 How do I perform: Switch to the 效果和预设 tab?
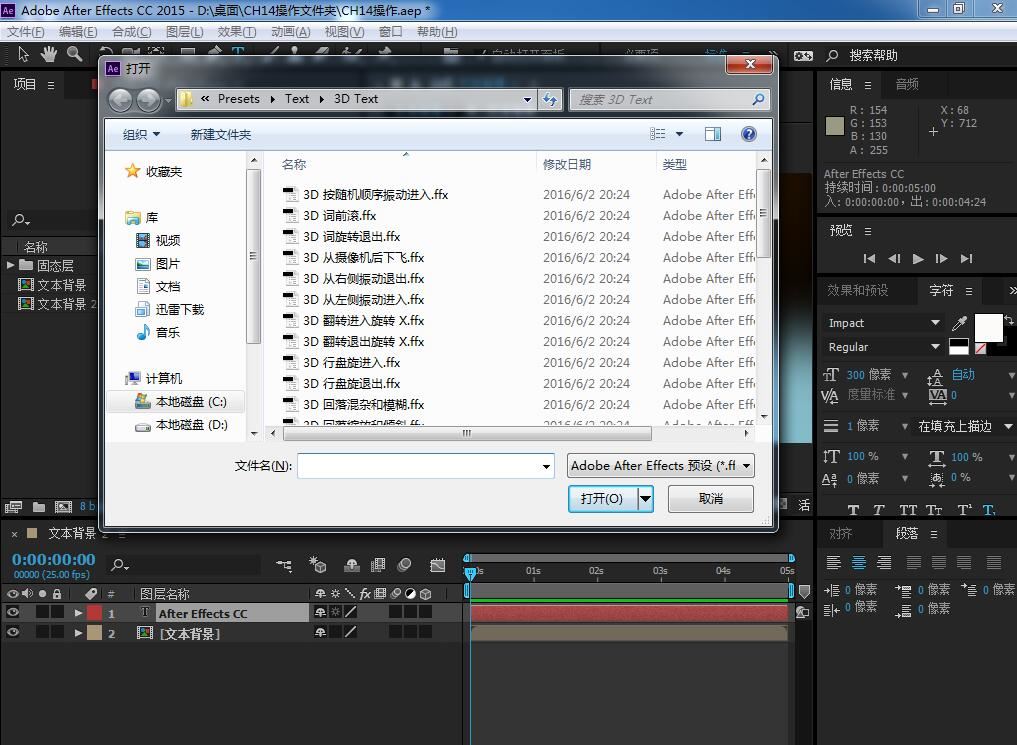click(x=857, y=290)
